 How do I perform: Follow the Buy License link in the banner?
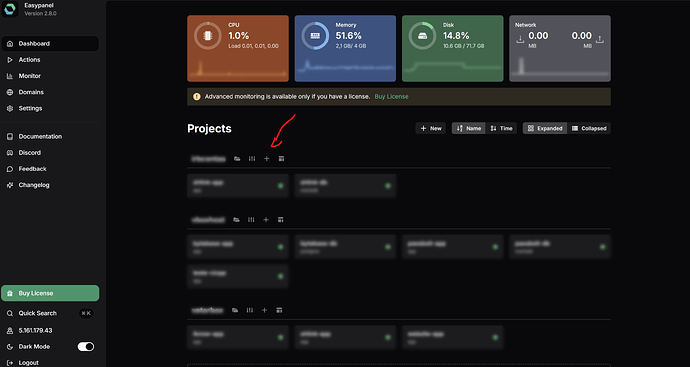[x=391, y=96]
